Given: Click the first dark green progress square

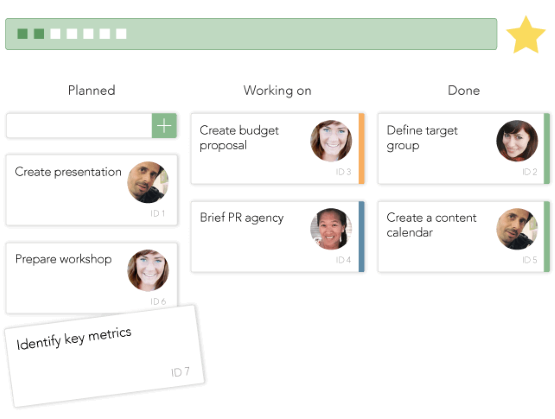Looking at the screenshot, I should tap(23, 34).
